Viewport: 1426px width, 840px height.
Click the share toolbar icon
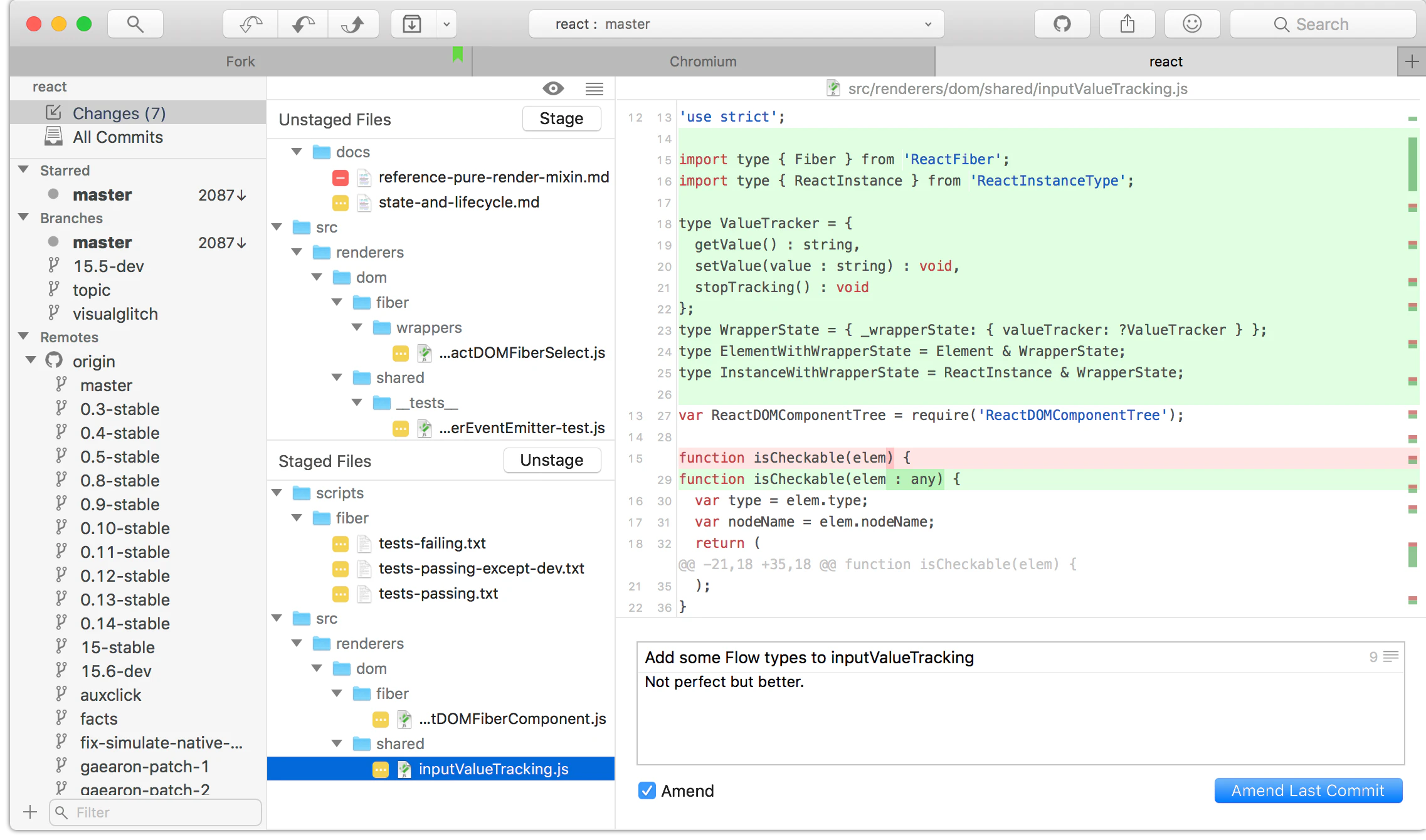coord(1128,24)
